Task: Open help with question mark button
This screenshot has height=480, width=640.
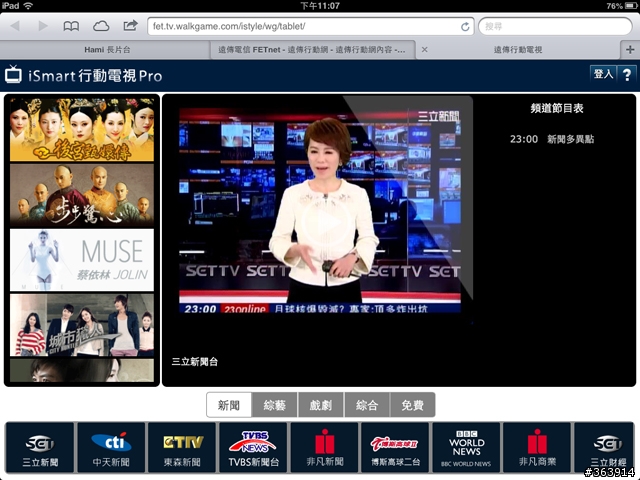Action: (x=627, y=74)
